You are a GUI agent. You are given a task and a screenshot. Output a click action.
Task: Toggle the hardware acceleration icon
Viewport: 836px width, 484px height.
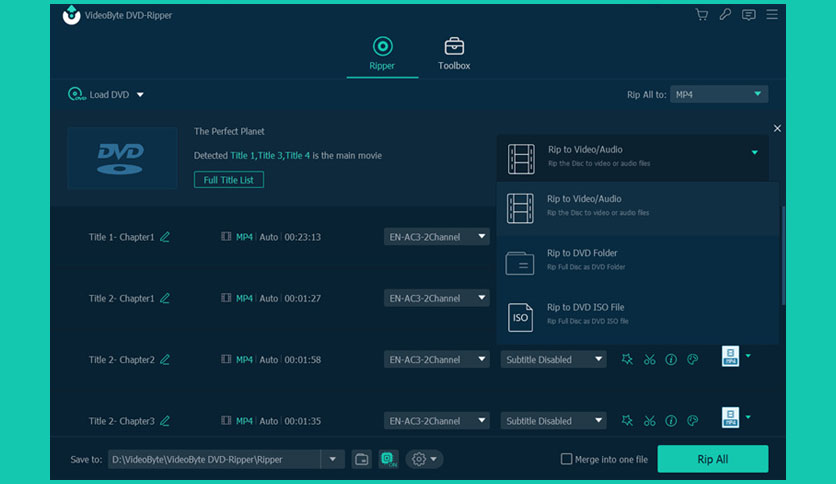pos(388,459)
